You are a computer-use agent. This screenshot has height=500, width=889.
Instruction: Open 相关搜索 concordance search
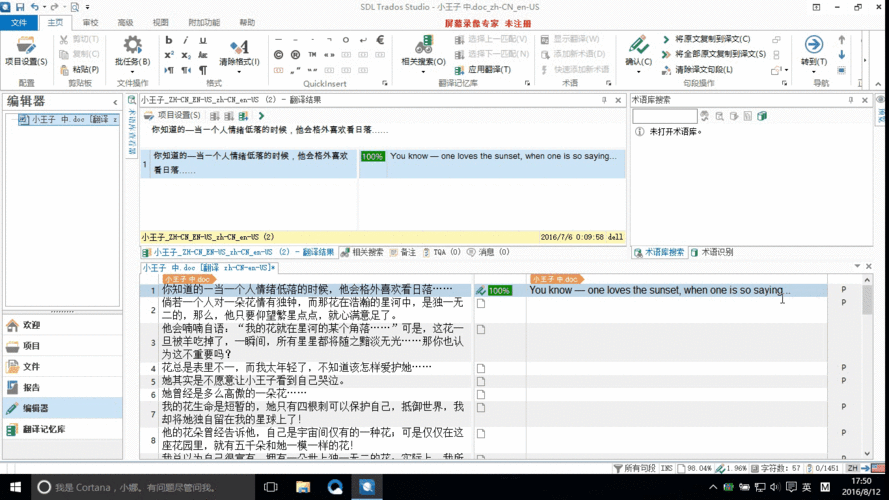423,51
